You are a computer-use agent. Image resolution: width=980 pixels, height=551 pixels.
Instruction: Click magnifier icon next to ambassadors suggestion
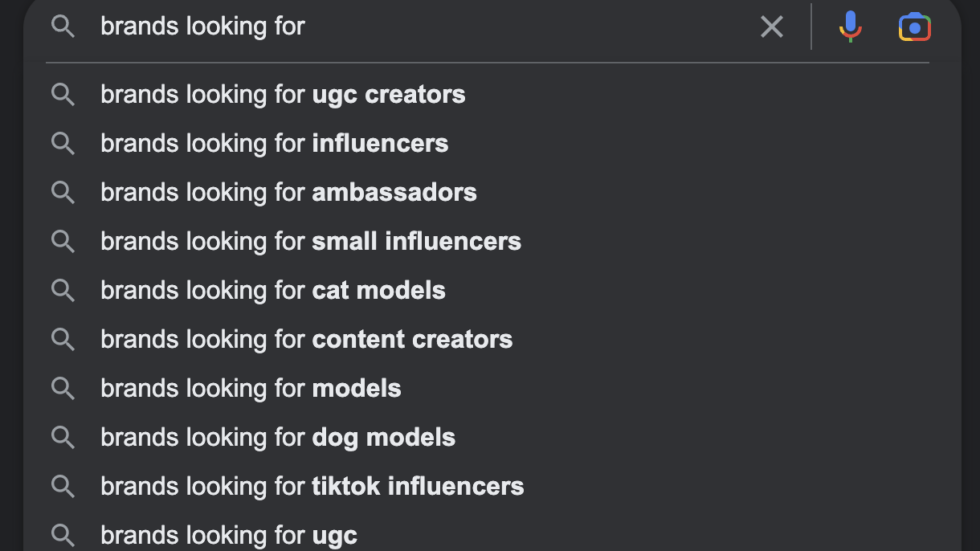62,192
